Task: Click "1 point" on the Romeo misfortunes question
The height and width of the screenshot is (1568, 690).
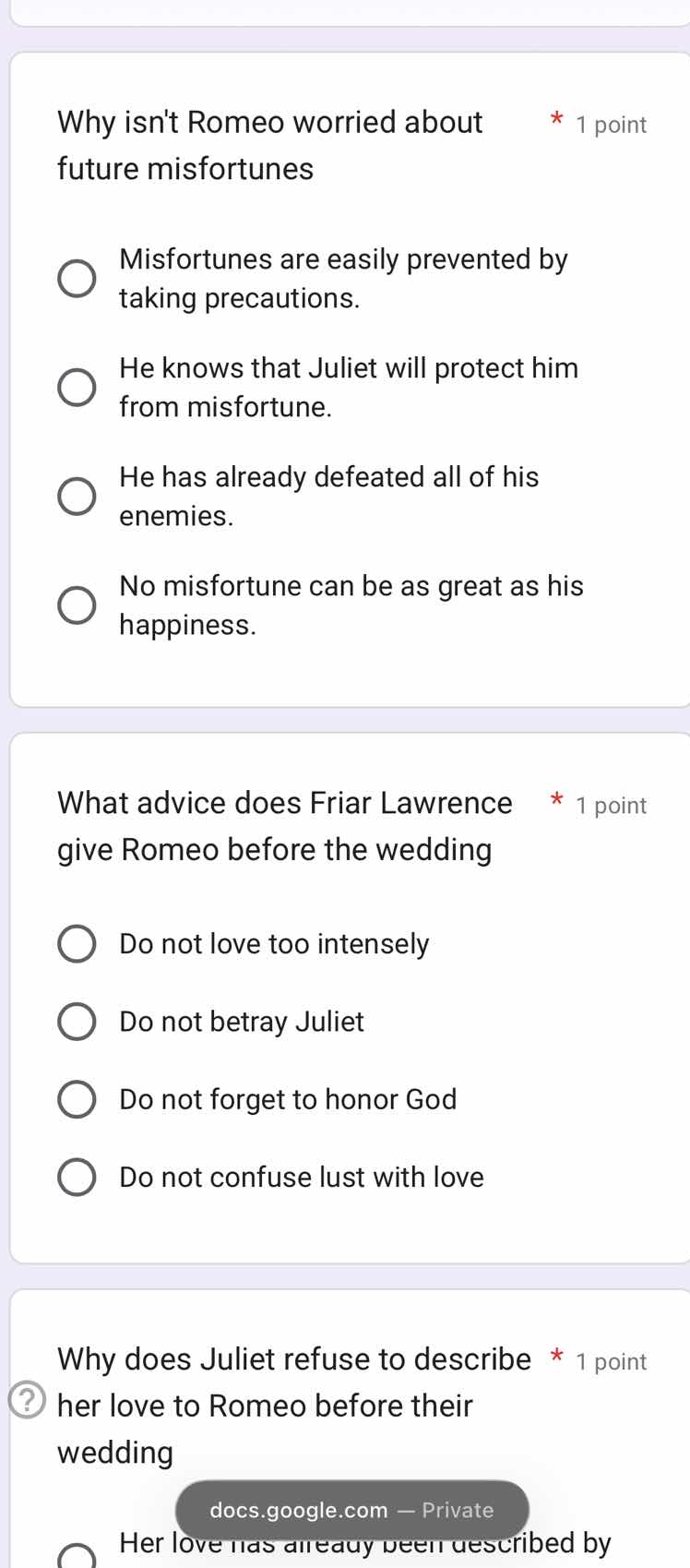Action: (x=611, y=125)
